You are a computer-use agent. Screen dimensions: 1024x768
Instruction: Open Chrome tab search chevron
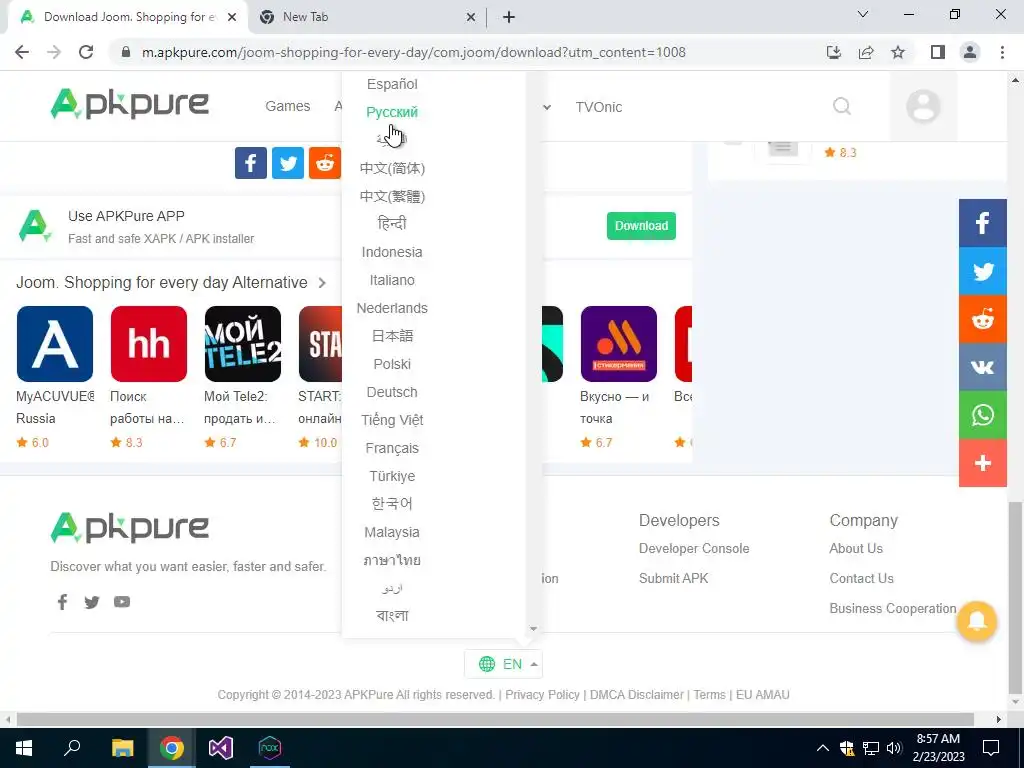[x=863, y=14]
